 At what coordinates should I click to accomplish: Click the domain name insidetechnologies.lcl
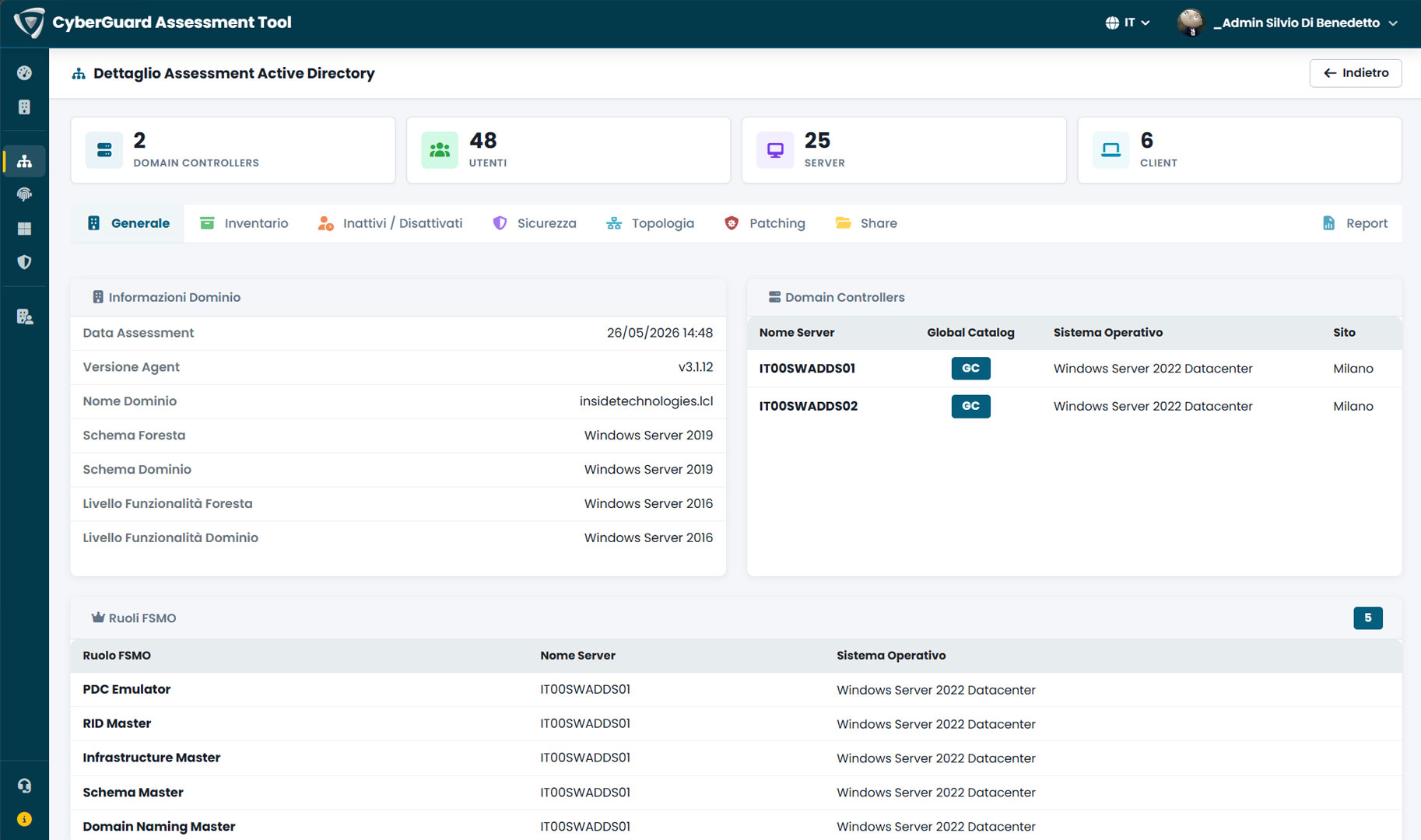click(646, 401)
